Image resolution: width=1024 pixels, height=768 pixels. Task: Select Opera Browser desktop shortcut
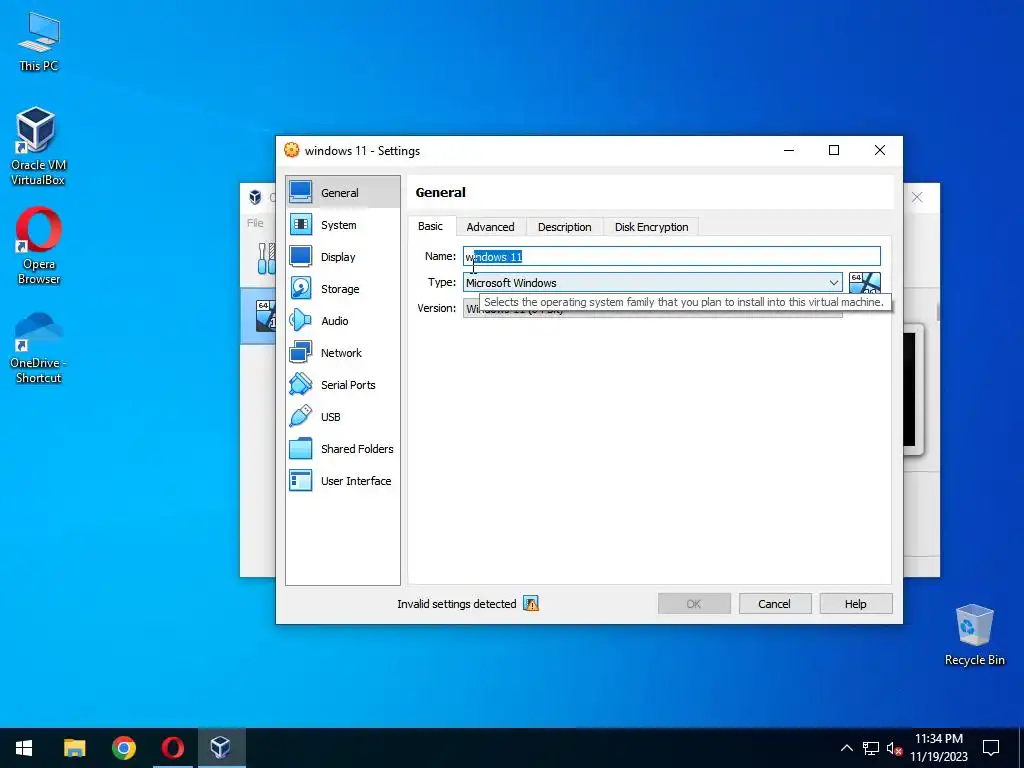pos(39,246)
